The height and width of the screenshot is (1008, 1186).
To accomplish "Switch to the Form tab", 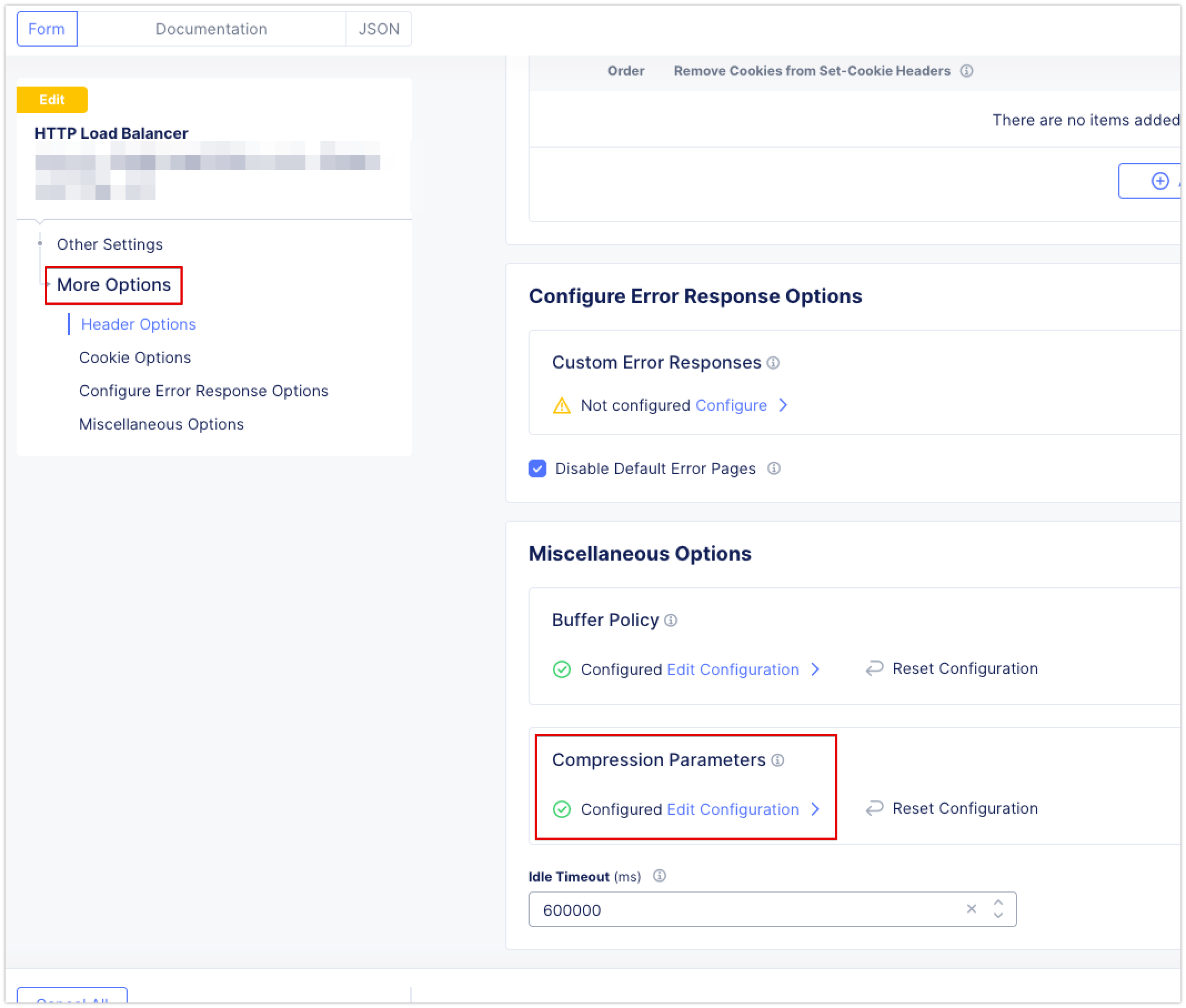I will point(47,29).
